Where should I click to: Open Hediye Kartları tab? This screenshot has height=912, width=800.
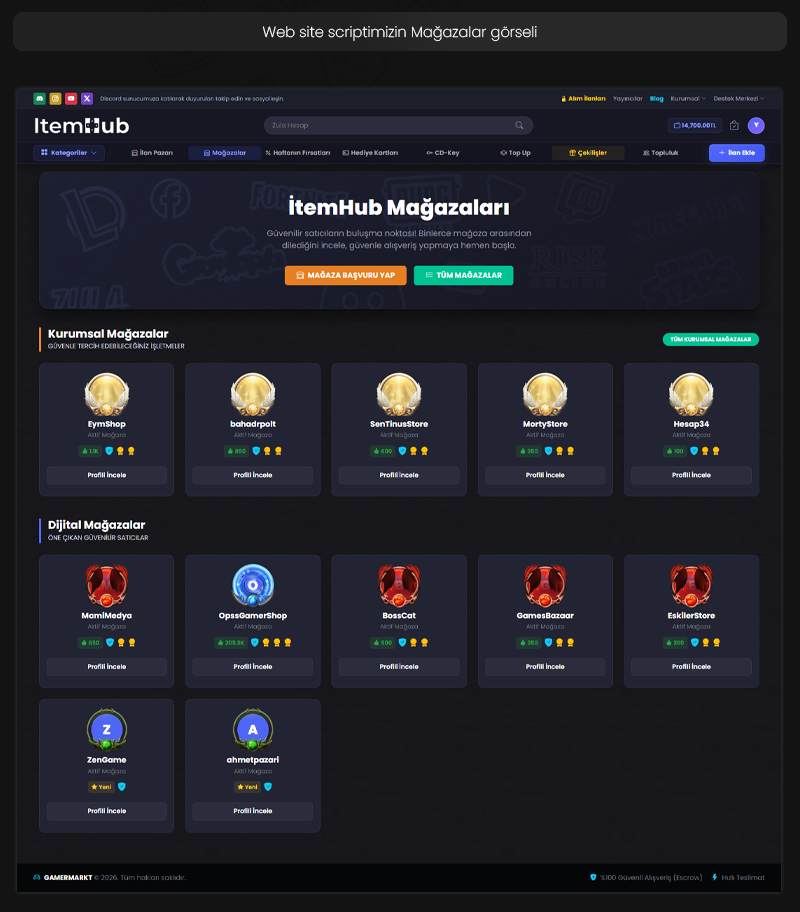370,153
